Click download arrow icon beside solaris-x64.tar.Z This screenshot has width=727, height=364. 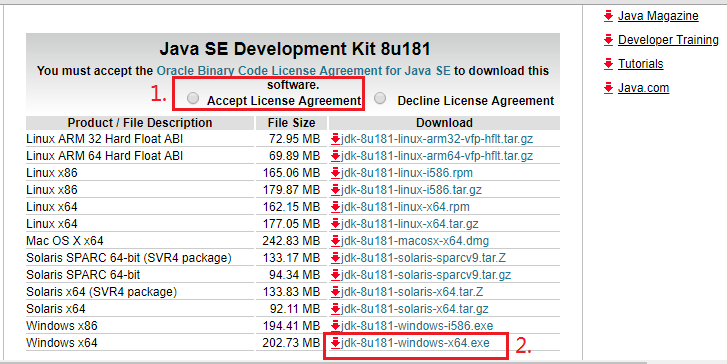click(x=335, y=292)
